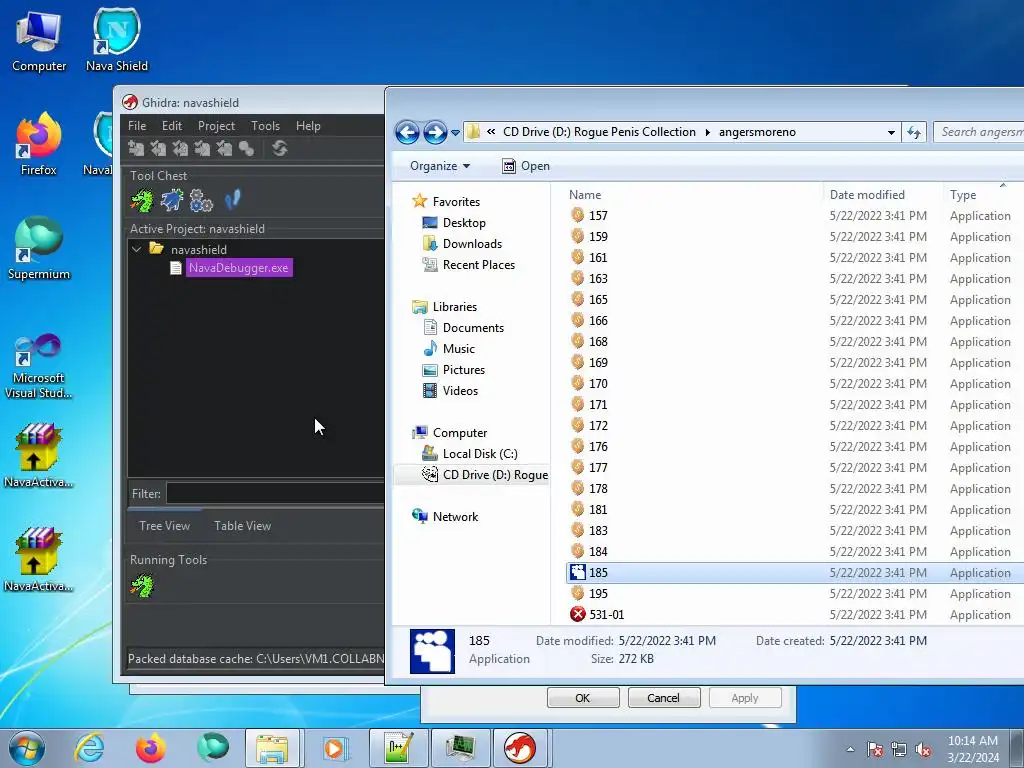
Task: Select Videos library
Action: click(460, 391)
